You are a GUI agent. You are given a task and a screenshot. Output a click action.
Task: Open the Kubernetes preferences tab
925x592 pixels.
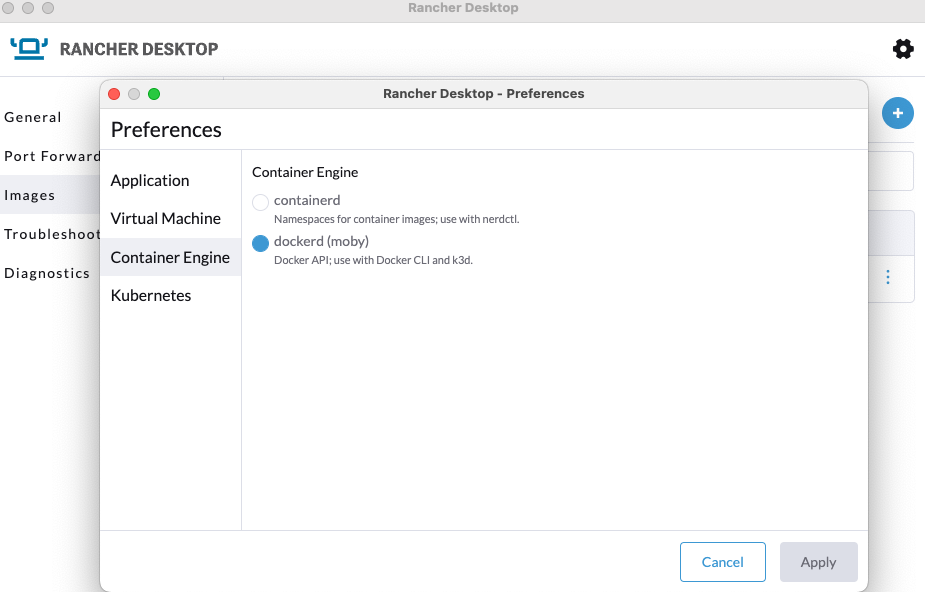coord(170,295)
